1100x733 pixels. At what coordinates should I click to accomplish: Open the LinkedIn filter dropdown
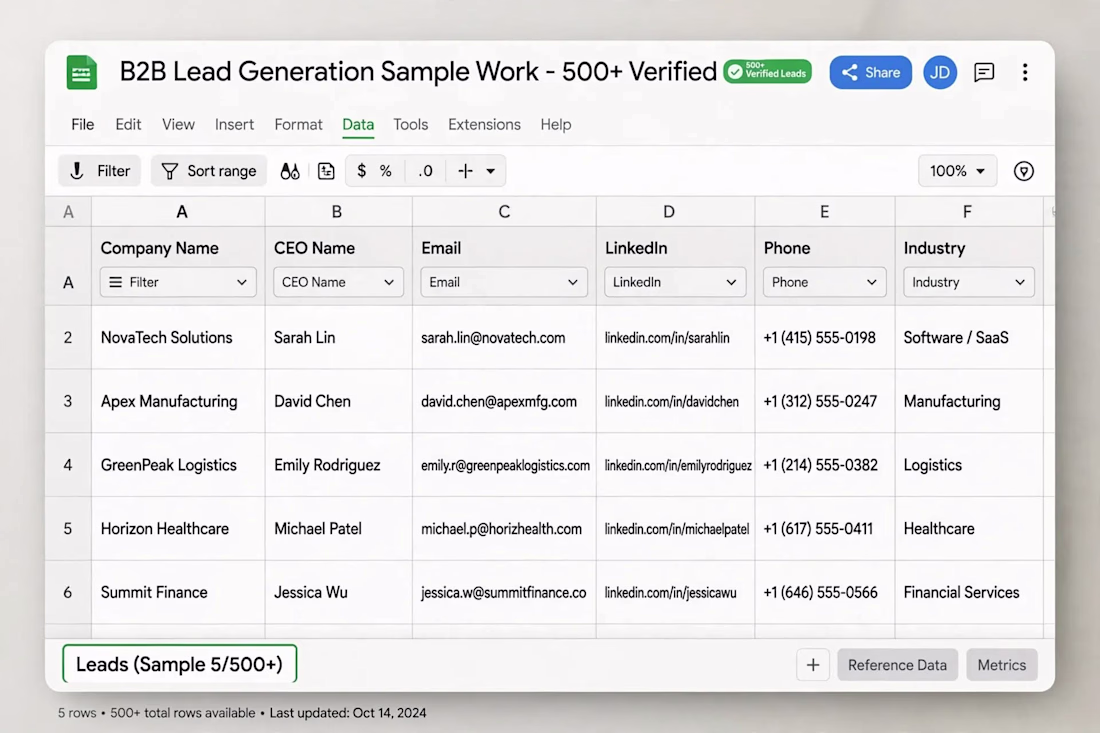click(x=675, y=282)
